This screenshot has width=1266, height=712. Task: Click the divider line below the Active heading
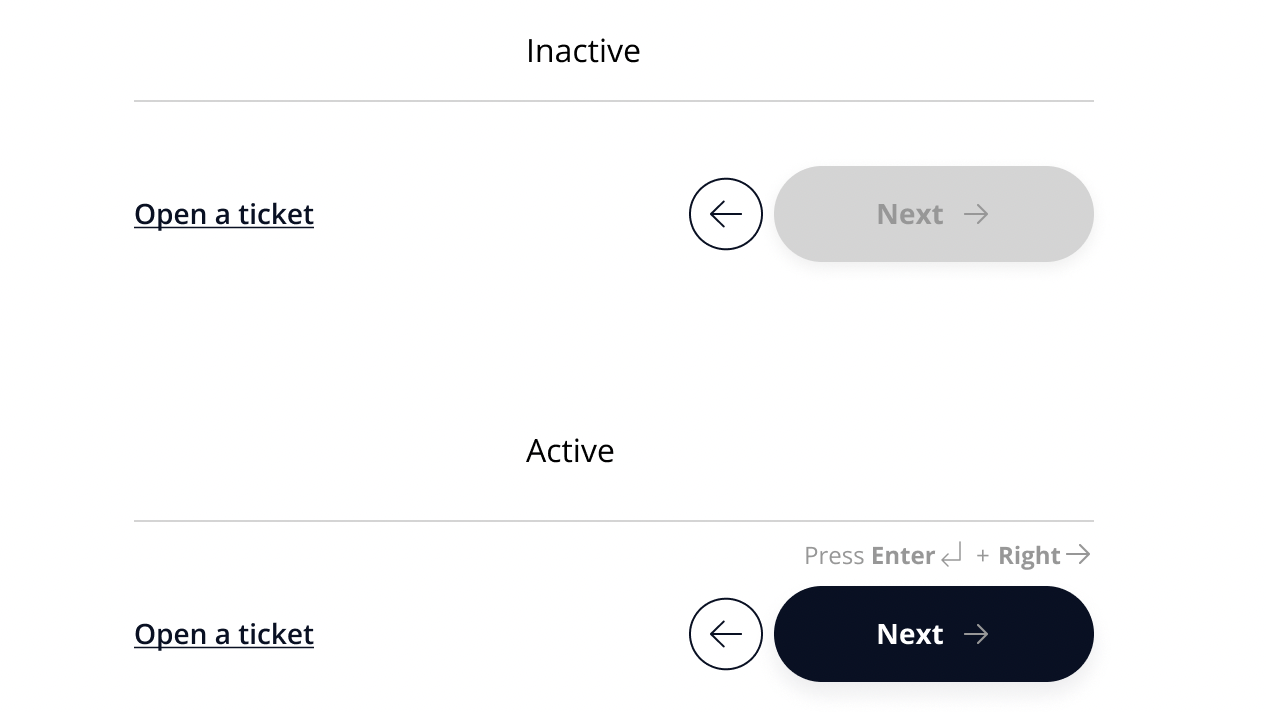pyautogui.click(x=614, y=521)
